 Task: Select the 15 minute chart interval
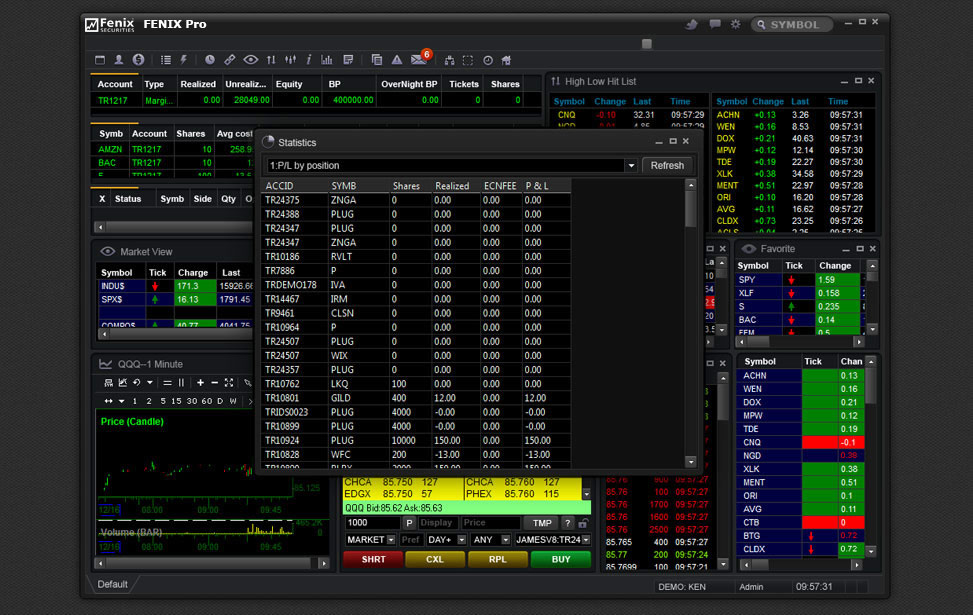click(x=176, y=401)
